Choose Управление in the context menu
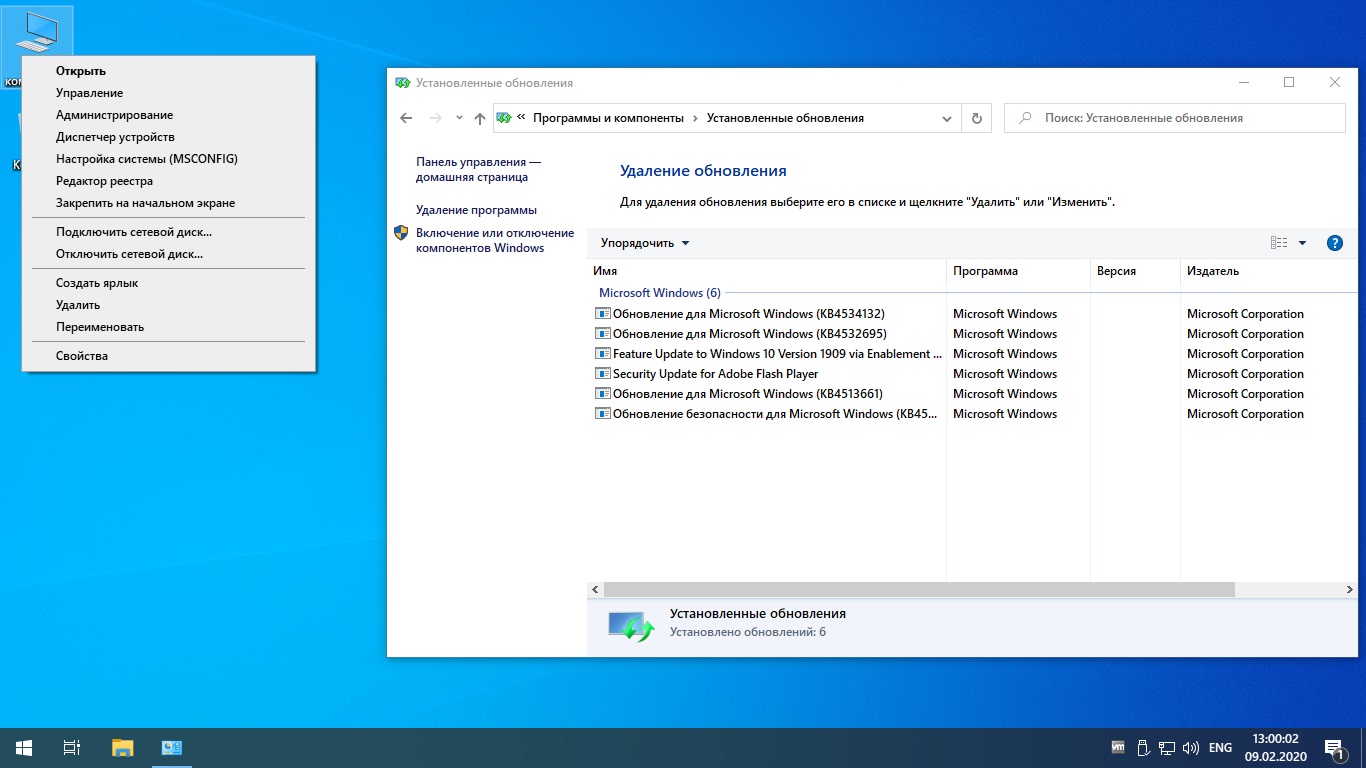 pyautogui.click(x=168, y=93)
